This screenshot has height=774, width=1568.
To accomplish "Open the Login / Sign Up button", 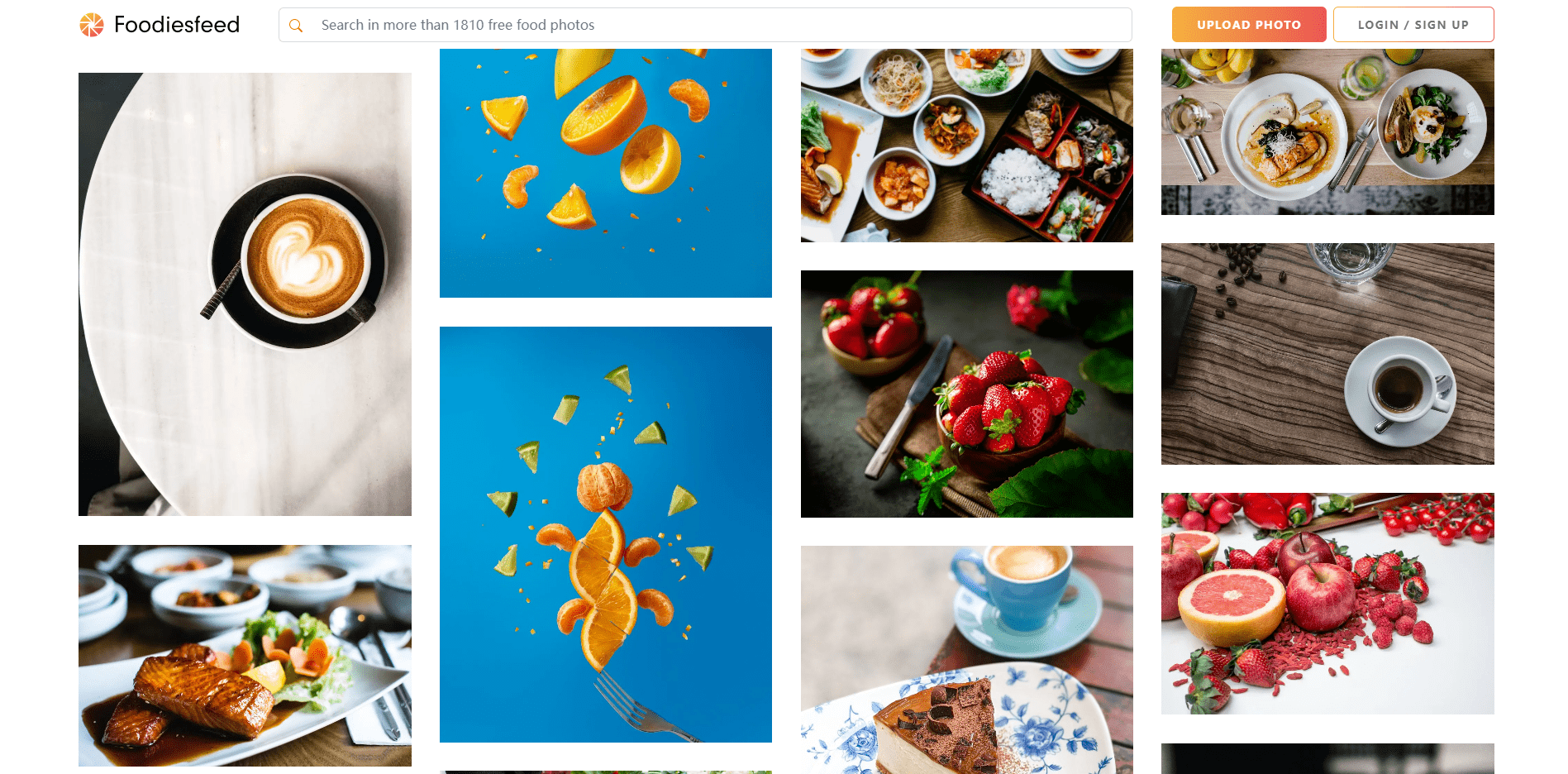I will pos(1413,25).
